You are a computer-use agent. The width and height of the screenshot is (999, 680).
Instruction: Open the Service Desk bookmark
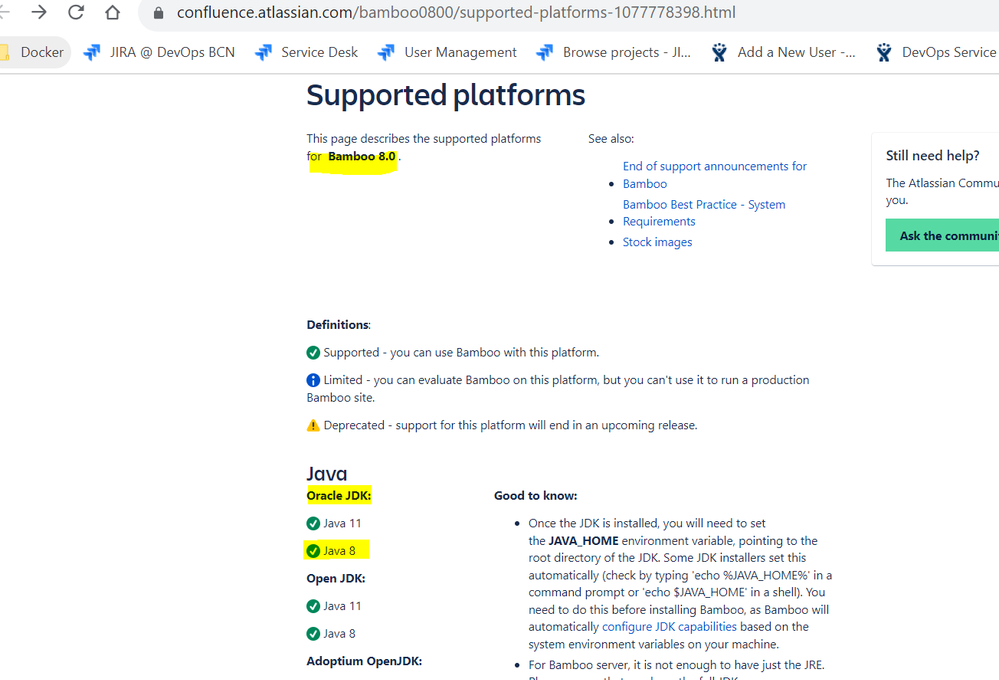coord(306,52)
